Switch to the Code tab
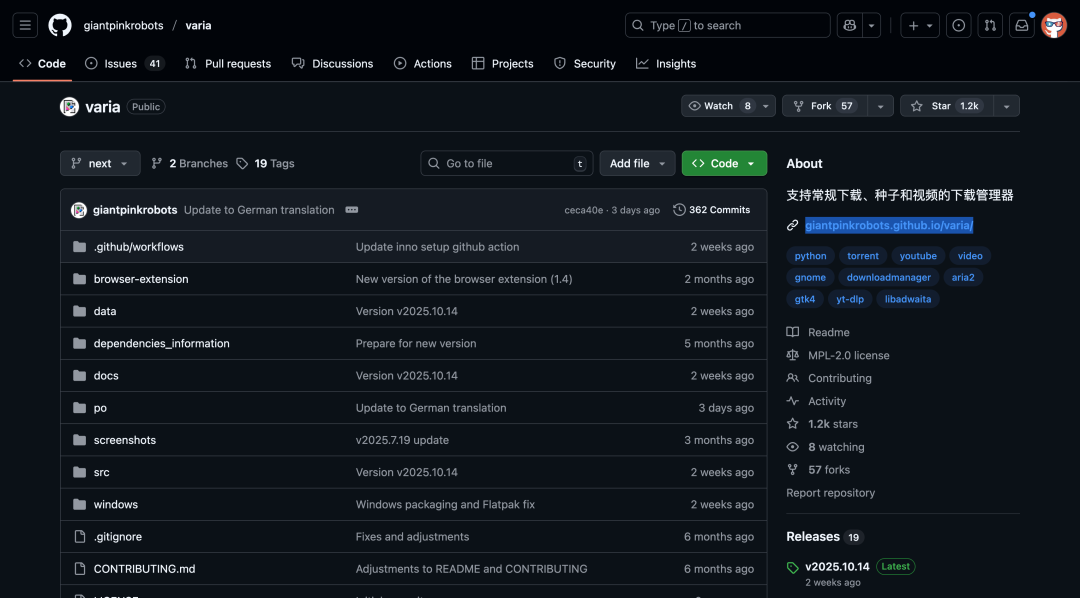 pos(43,63)
